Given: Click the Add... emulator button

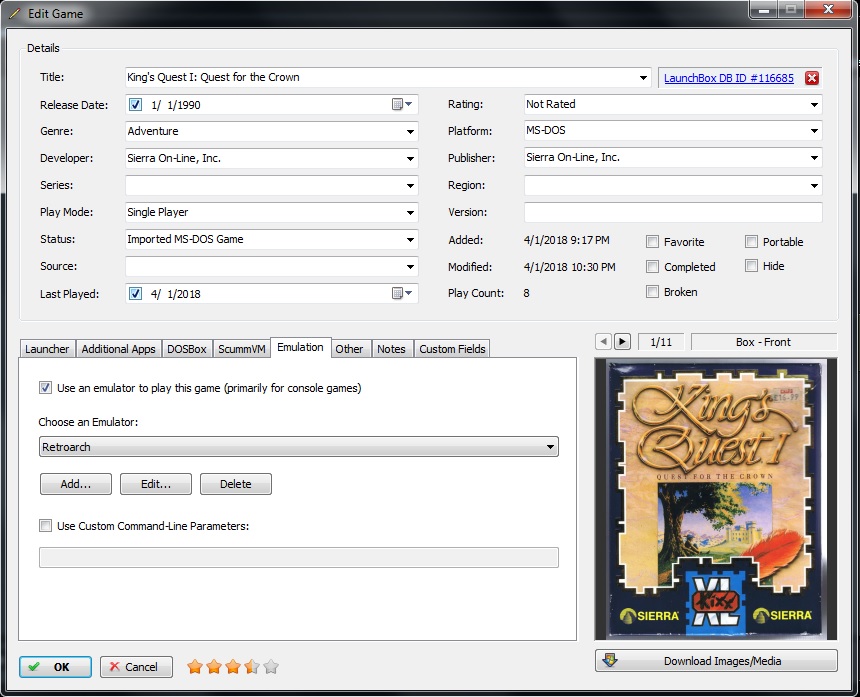Looking at the screenshot, I should coord(76,484).
